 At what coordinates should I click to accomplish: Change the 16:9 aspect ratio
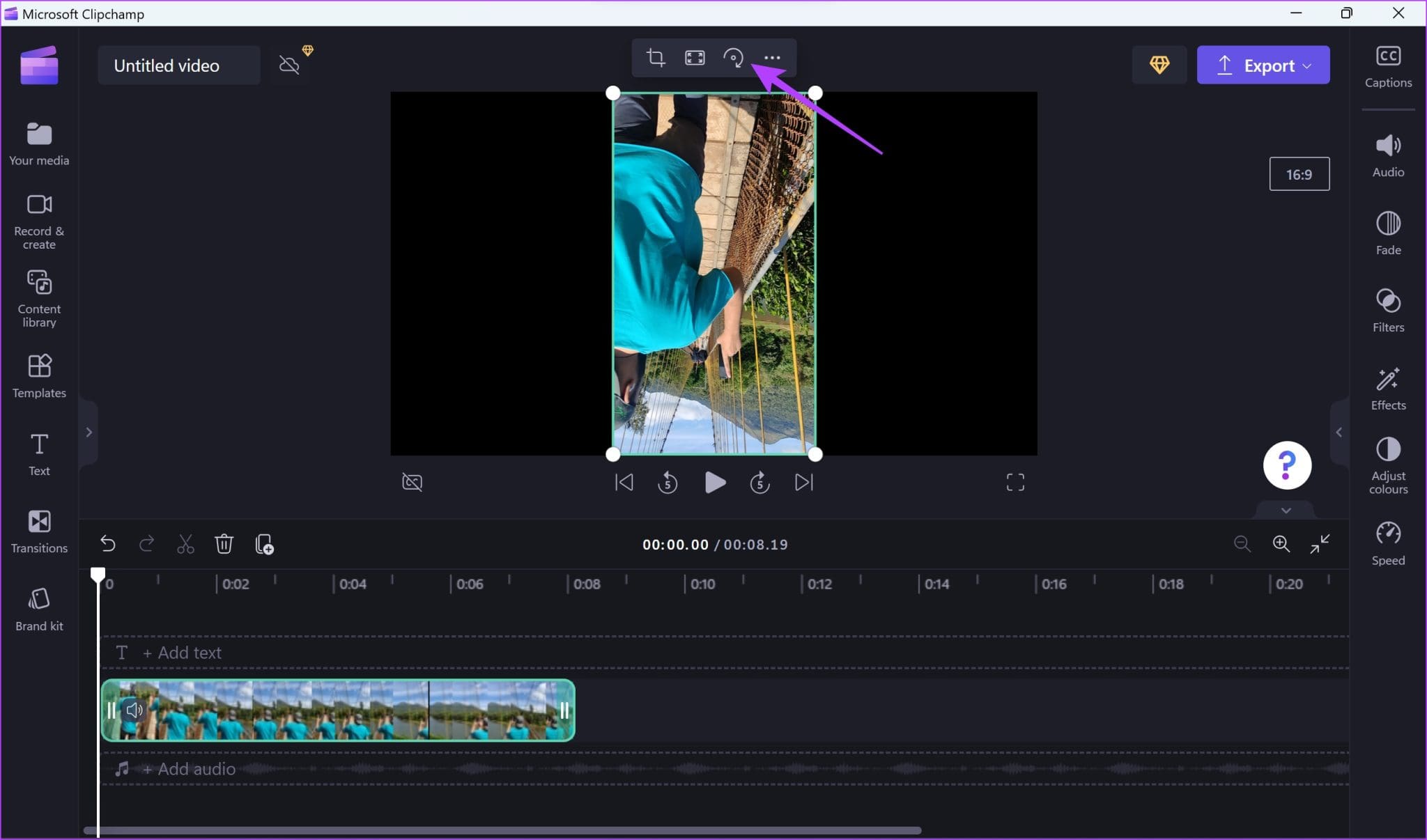[x=1299, y=174]
